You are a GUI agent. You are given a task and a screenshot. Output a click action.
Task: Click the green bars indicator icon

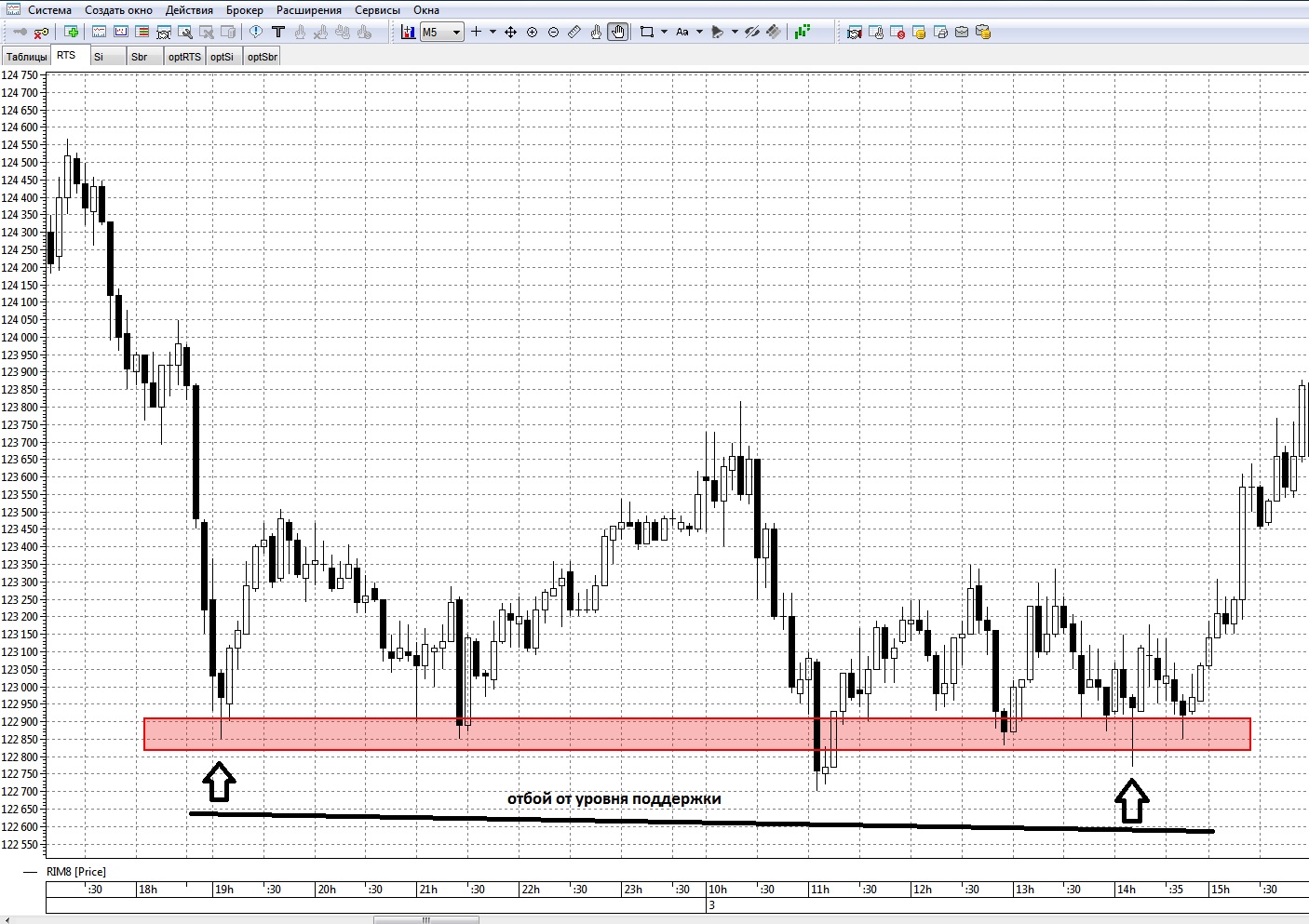click(802, 32)
